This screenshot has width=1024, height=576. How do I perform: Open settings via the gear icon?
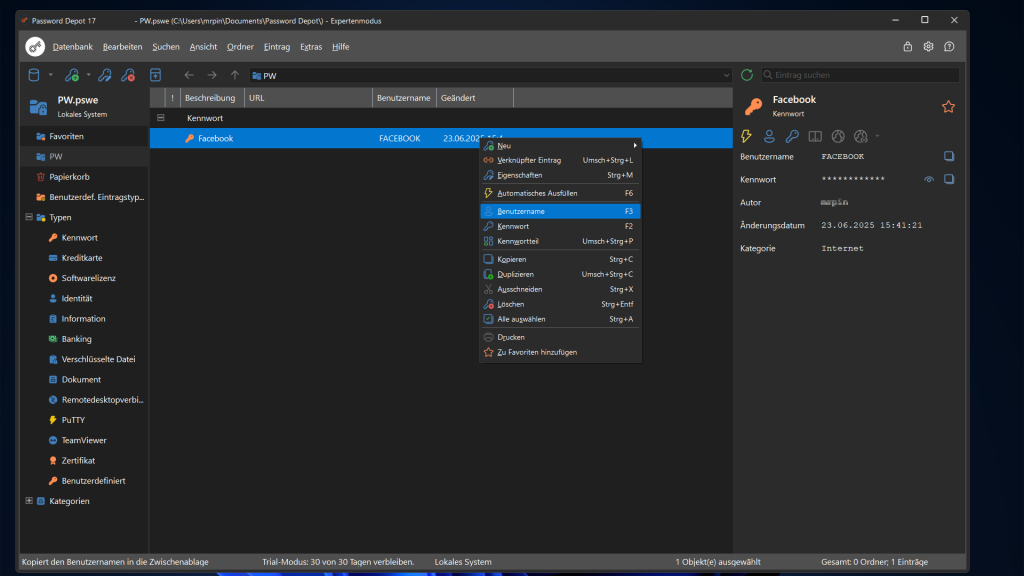click(928, 47)
